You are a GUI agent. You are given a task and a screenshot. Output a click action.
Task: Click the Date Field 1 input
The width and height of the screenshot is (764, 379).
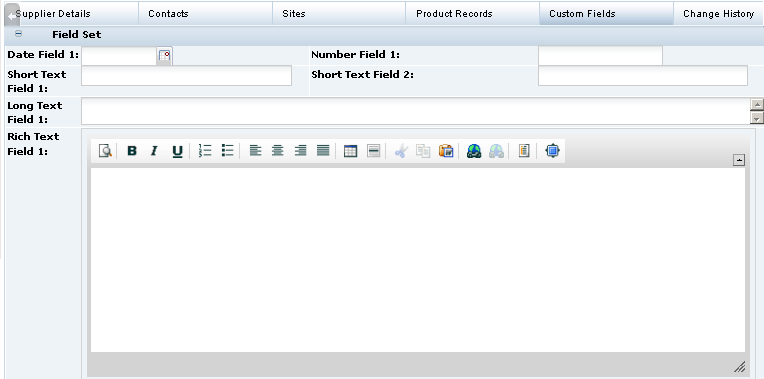(119, 56)
